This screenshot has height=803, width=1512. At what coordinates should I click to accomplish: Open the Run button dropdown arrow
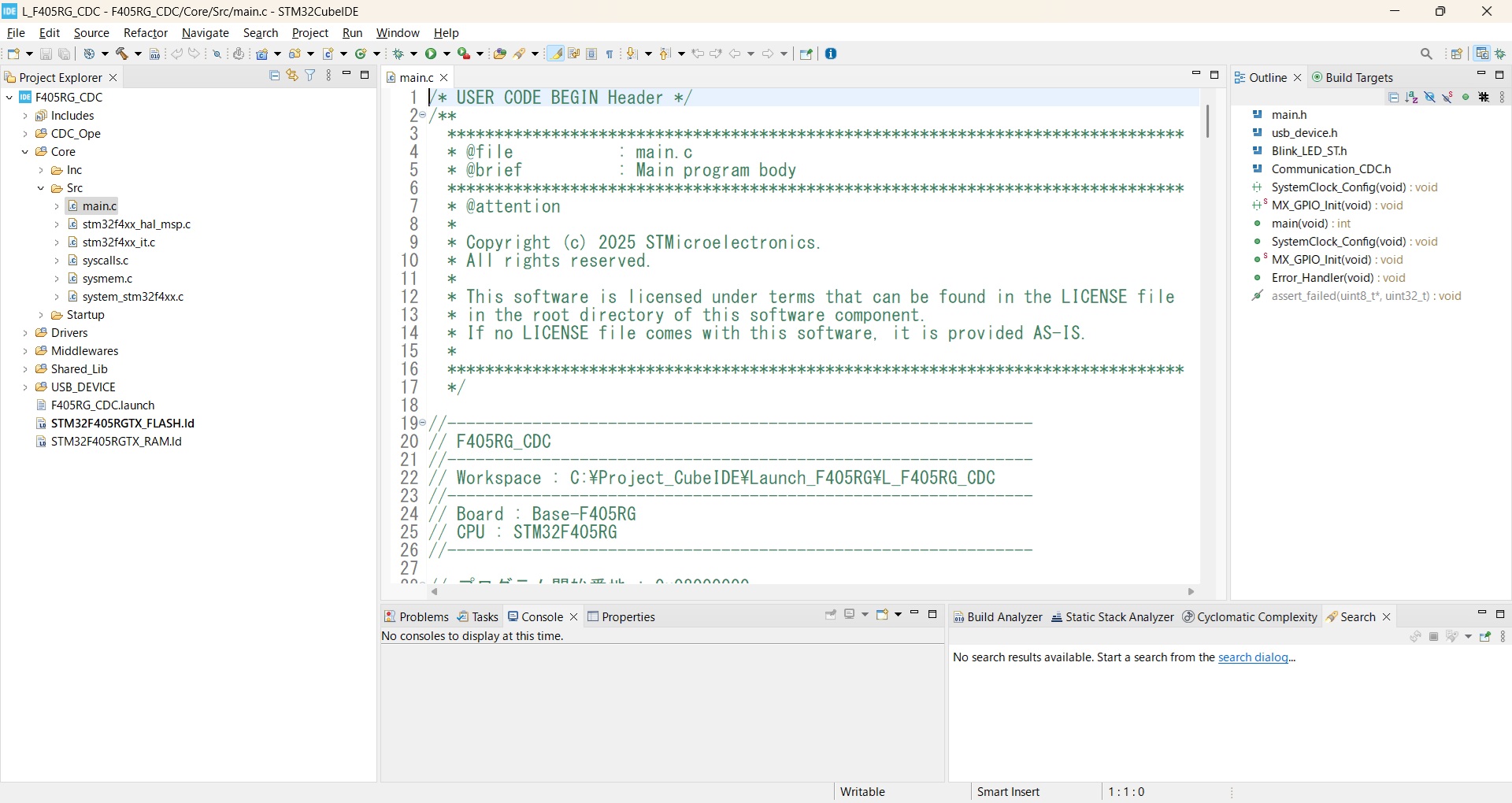point(447,54)
